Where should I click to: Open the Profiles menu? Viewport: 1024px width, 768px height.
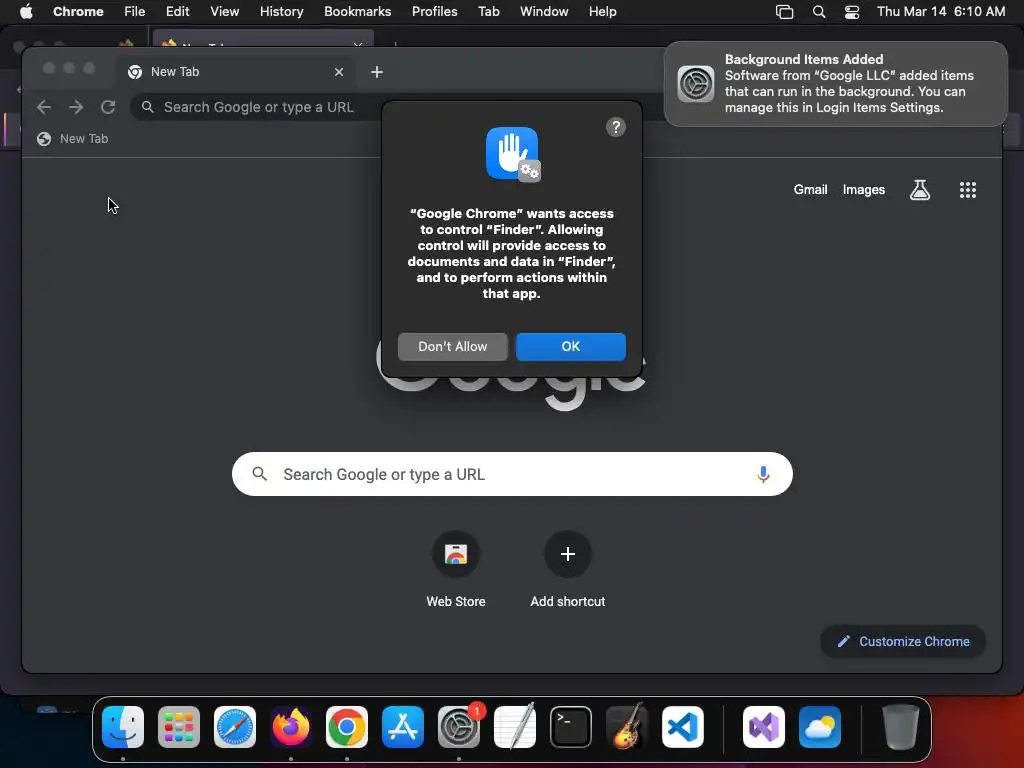(x=434, y=12)
